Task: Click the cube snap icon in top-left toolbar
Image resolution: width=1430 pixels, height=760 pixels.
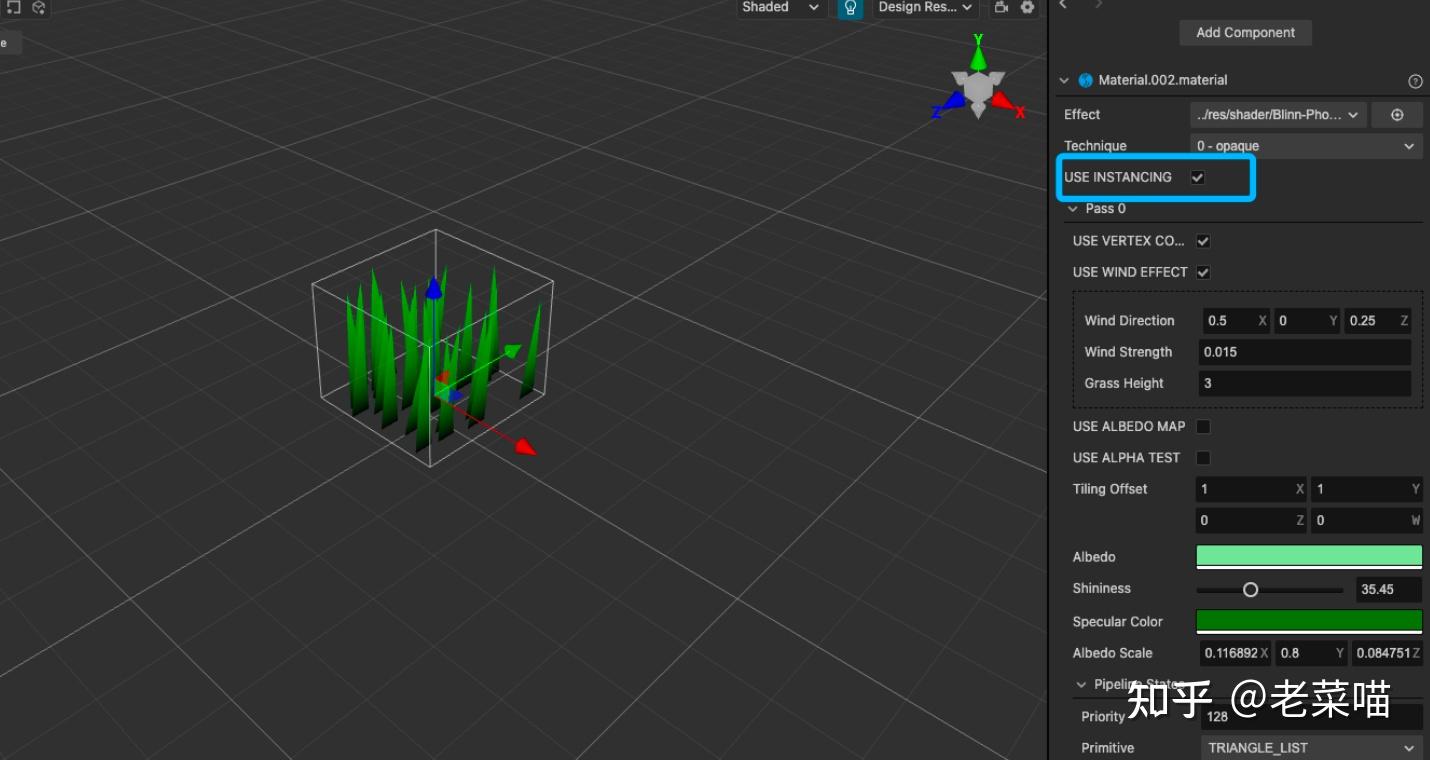Action: (x=38, y=7)
